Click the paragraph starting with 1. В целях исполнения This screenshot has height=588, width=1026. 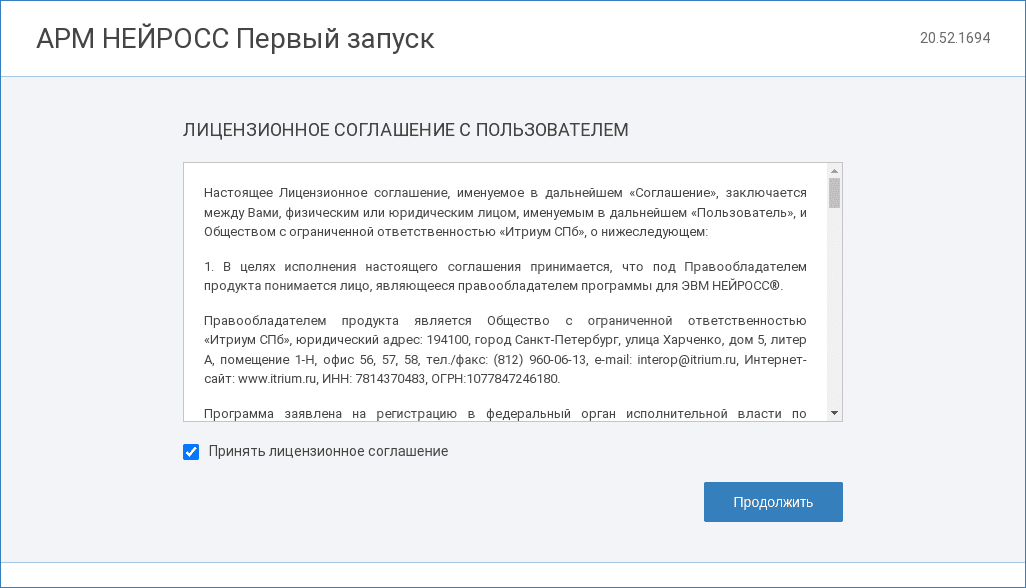tap(505, 276)
